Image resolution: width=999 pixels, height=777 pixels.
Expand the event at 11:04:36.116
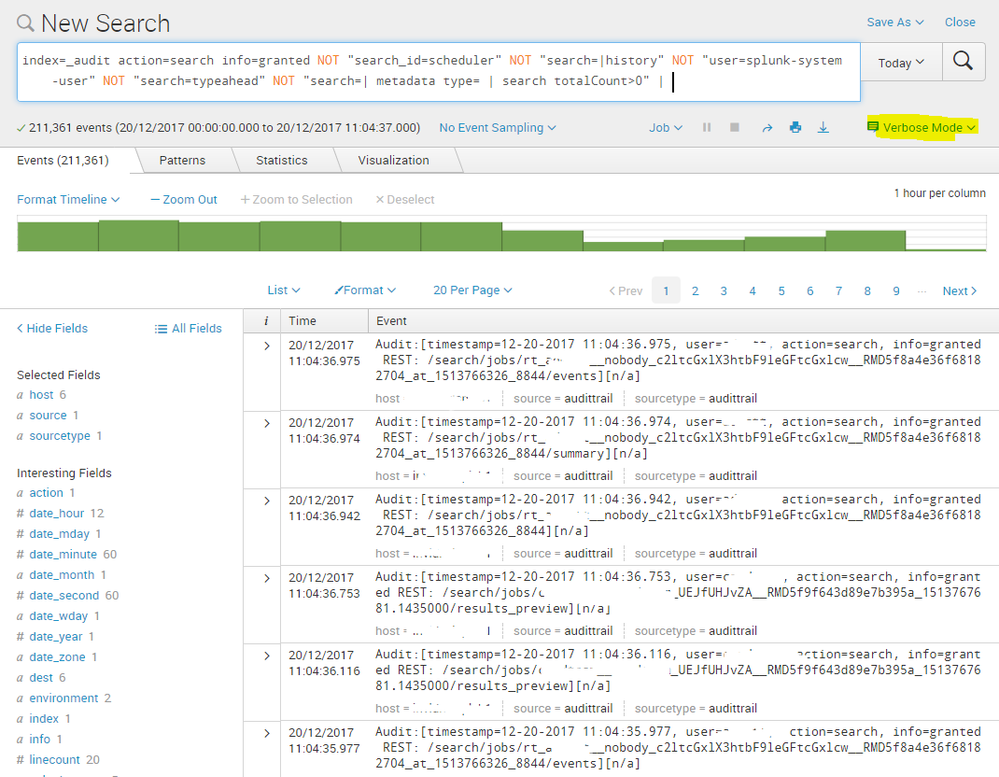[x=267, y=656]
